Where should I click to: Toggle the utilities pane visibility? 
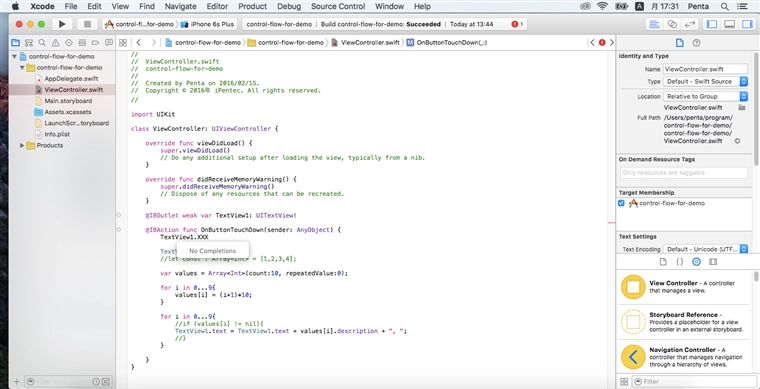click(x=747, y=24)
